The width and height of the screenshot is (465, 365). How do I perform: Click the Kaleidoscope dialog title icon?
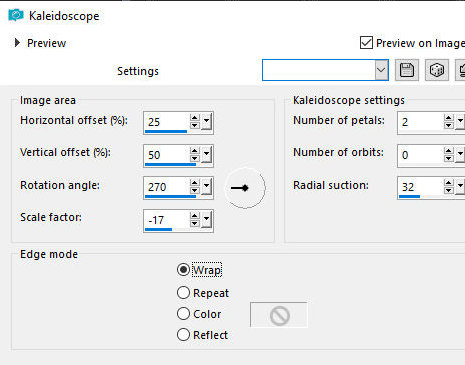click(x=16, y=15)
